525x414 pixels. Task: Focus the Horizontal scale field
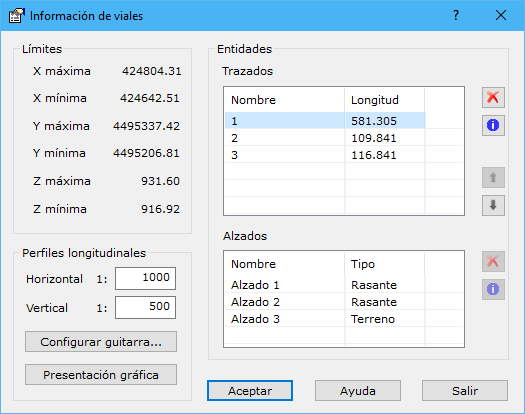145,278
